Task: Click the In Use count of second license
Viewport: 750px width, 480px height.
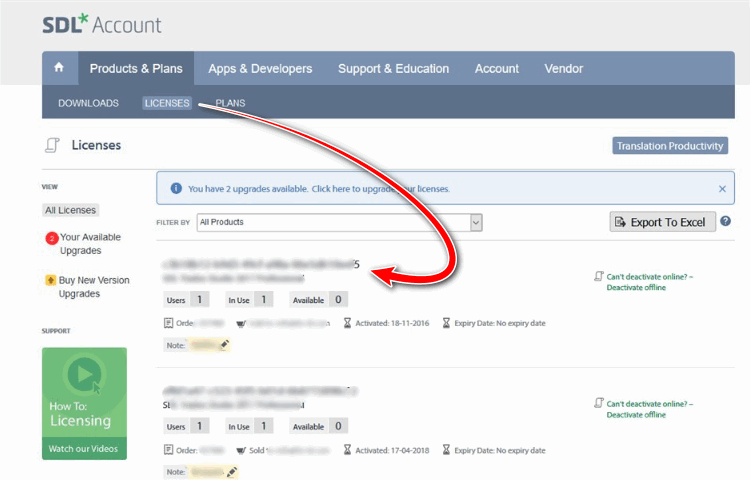Action: click(264, 425)
